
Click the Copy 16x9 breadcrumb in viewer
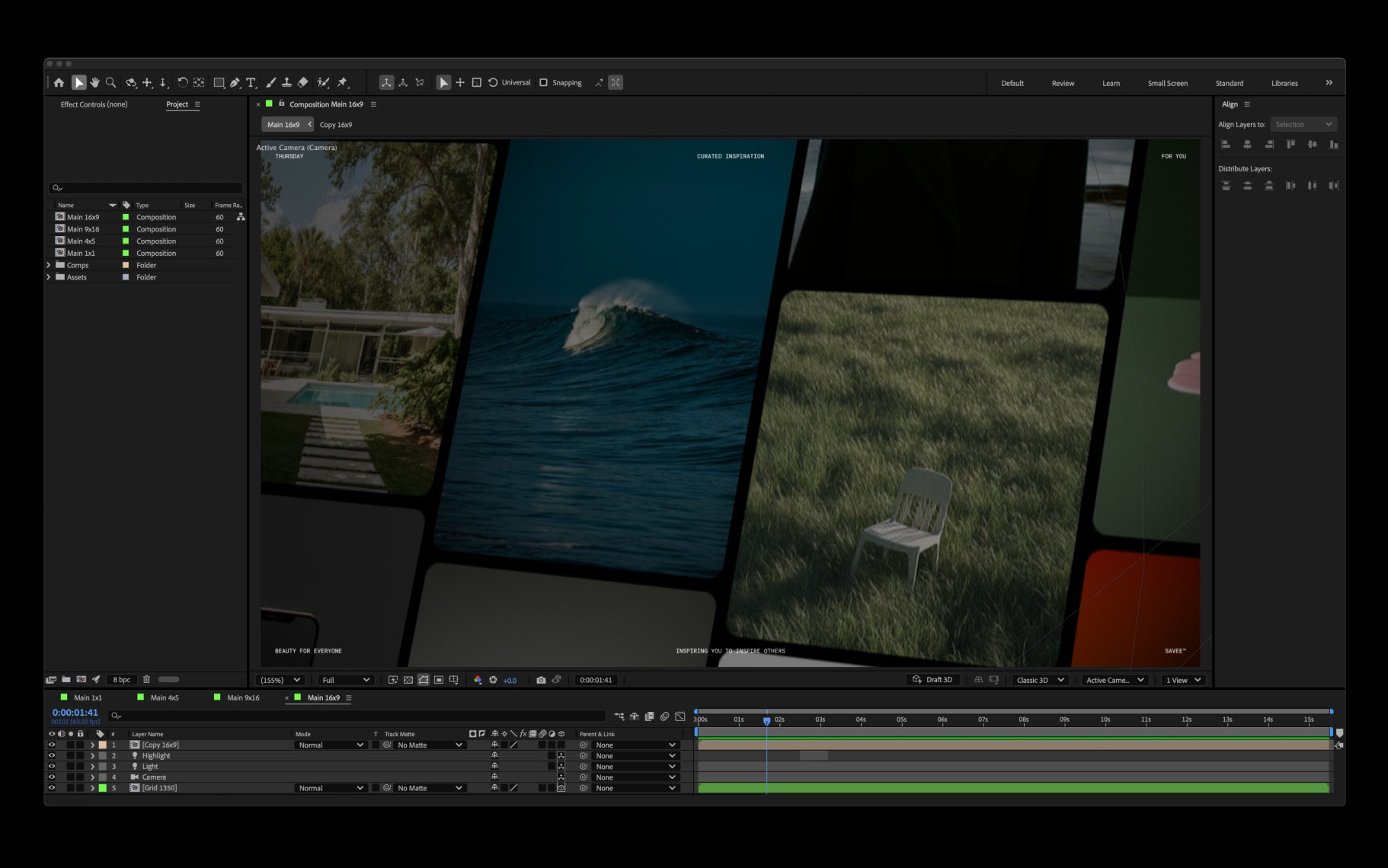click(x=336, y=124)
